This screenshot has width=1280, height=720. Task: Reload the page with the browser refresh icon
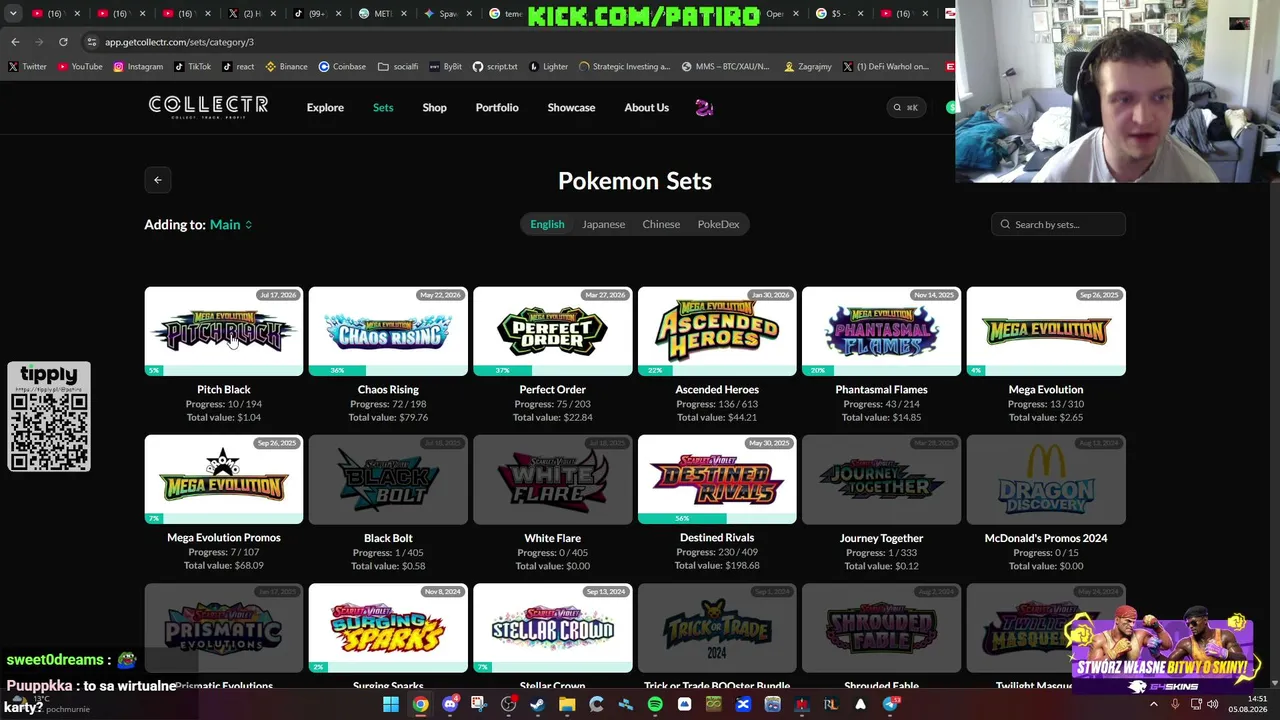63,42
